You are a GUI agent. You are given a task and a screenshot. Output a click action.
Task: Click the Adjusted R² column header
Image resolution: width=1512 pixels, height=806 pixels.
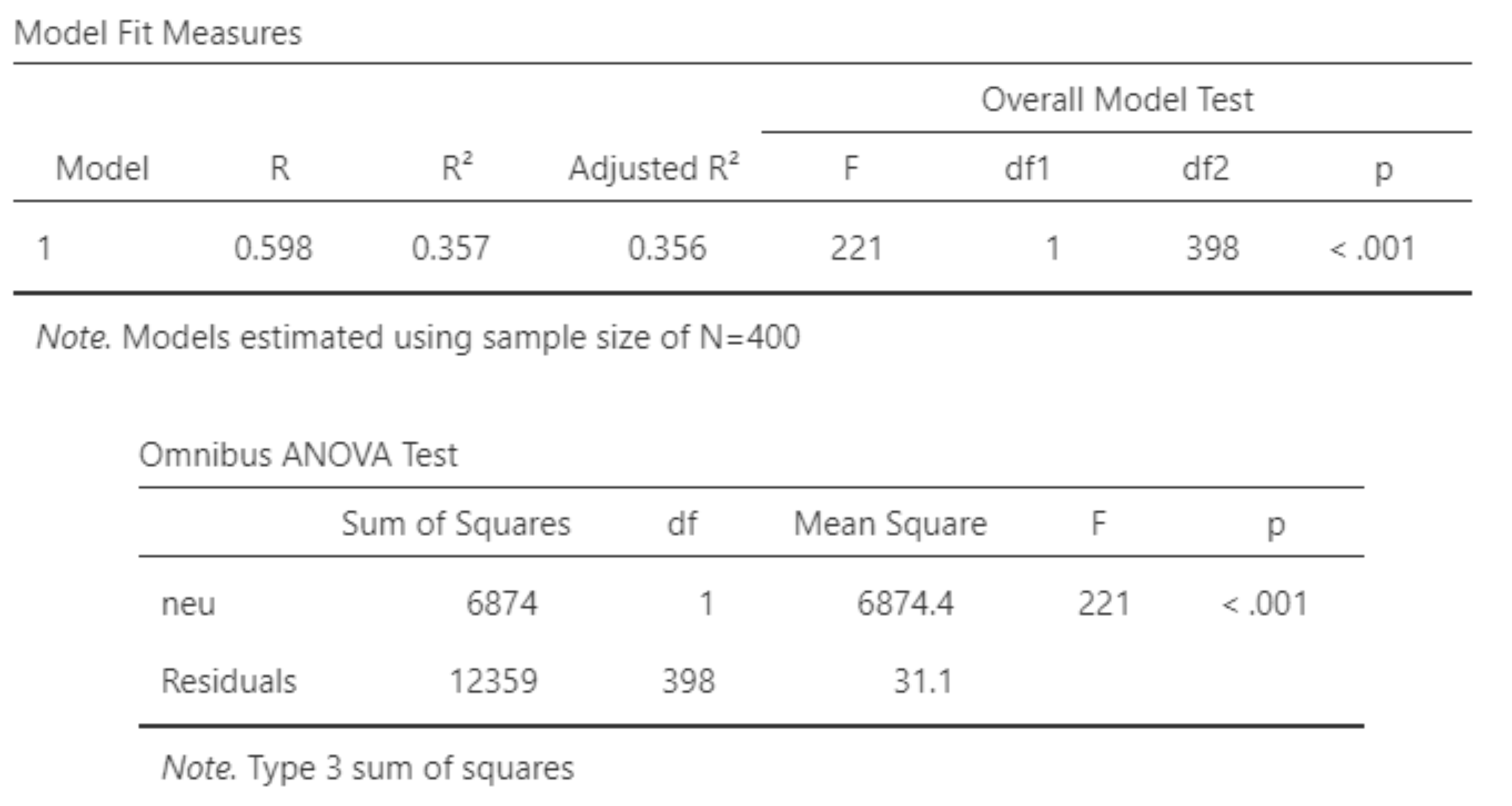point(653,169)
